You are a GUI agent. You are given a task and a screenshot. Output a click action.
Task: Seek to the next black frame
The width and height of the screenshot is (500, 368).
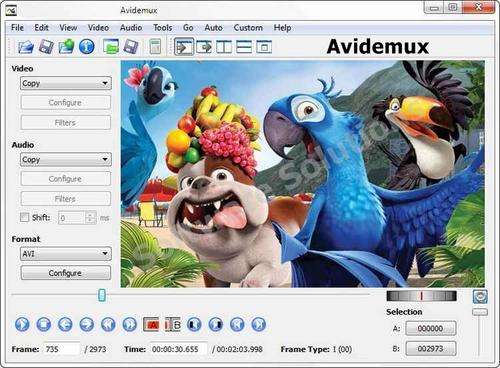coord(216,324)
